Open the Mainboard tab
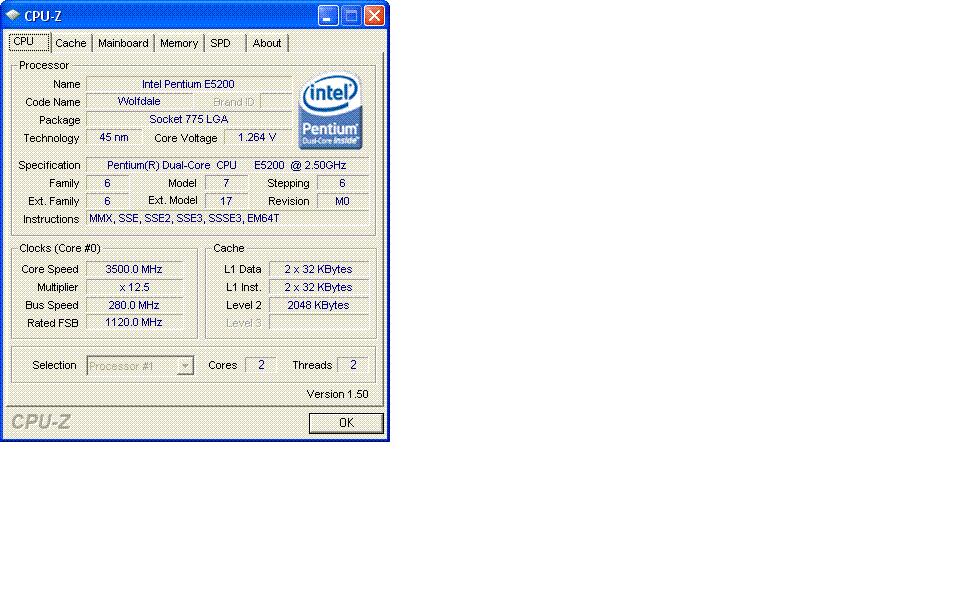 [x=123, y=43]
